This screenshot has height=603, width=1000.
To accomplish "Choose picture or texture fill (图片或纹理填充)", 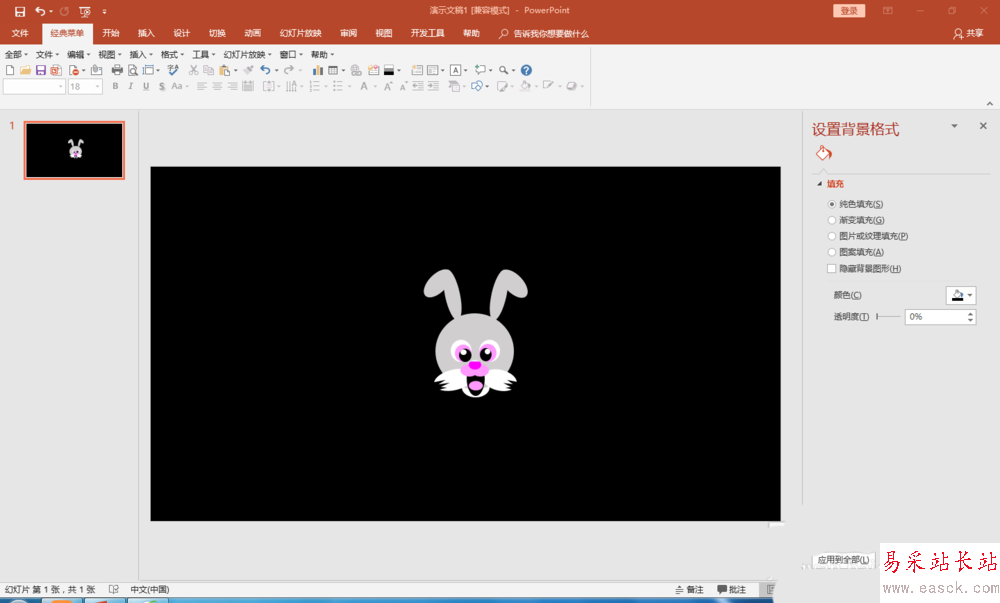I will click(x=831, y=236).
